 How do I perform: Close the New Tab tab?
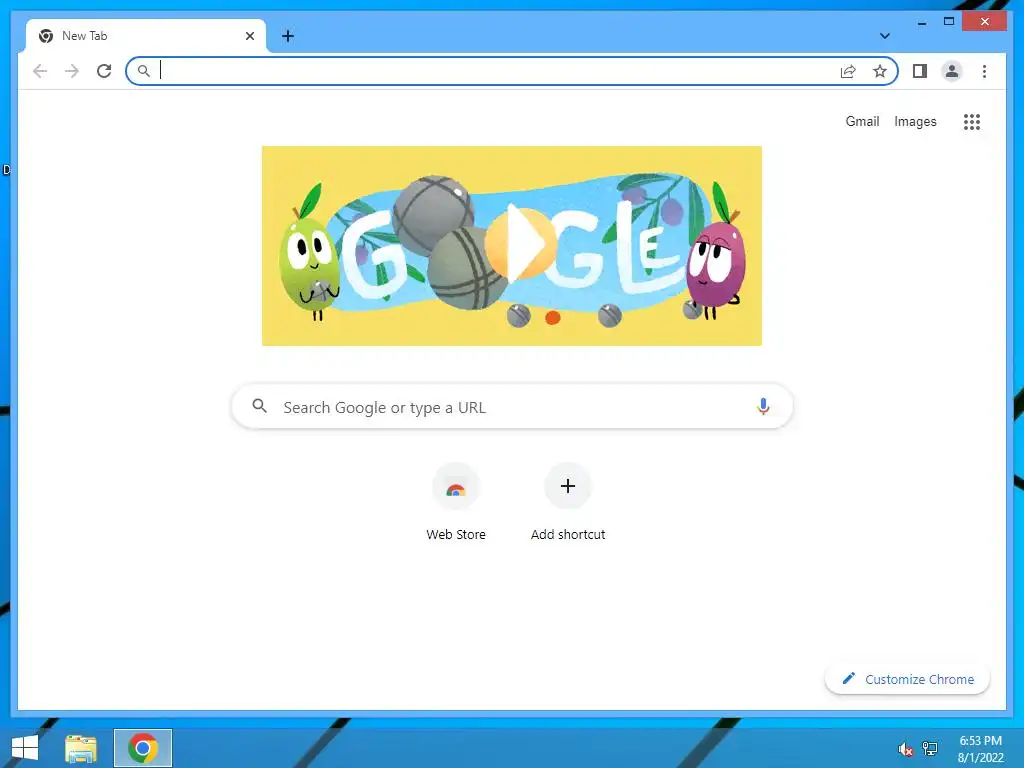[249, 36]
